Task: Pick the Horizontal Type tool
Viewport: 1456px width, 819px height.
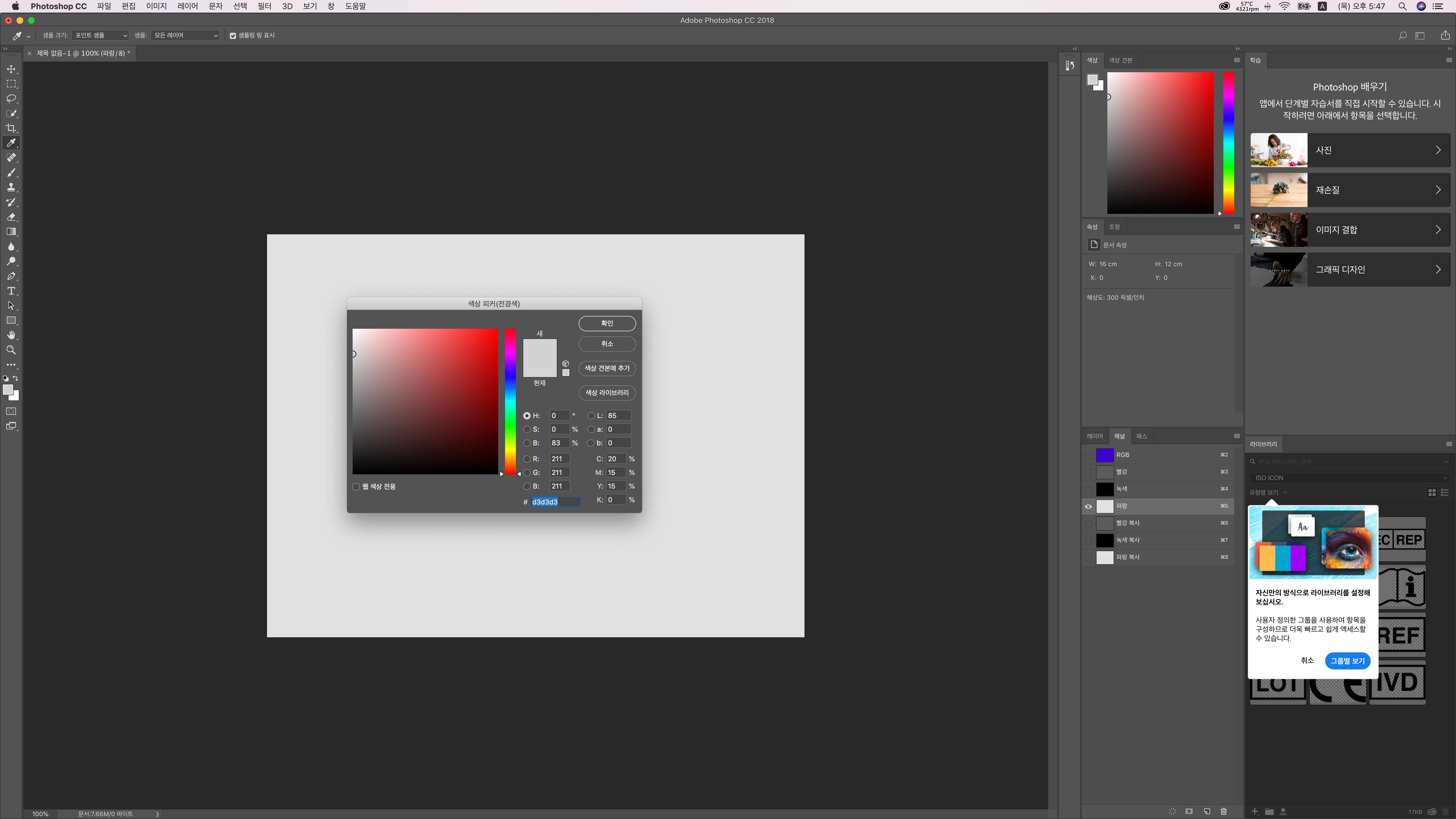Action: pos(11,291)
